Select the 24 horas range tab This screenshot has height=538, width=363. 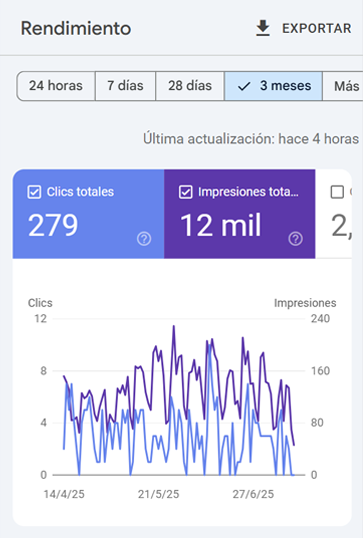tap(56, 86)
